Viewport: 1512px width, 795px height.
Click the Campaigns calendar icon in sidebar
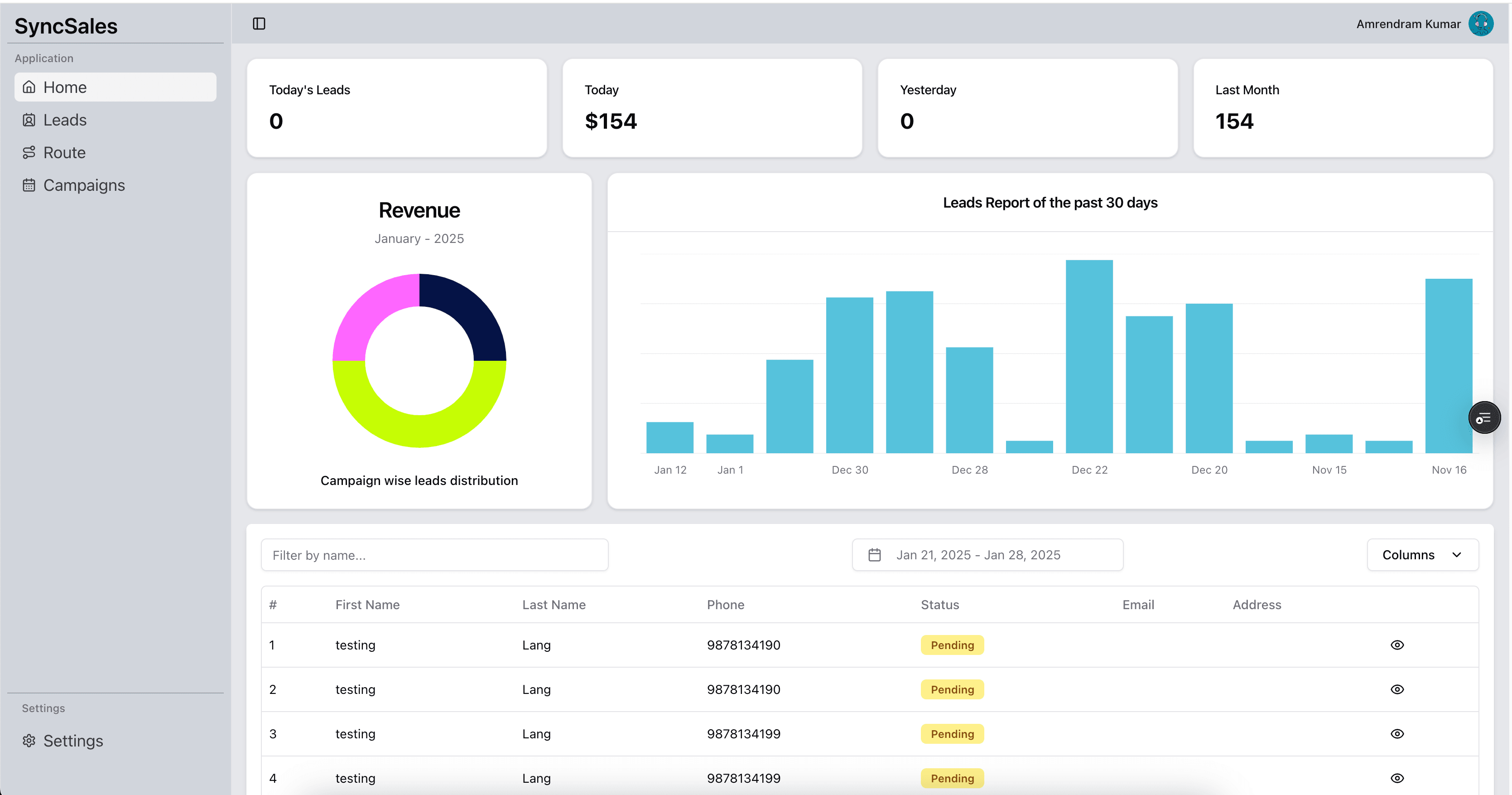click(29, 185)
